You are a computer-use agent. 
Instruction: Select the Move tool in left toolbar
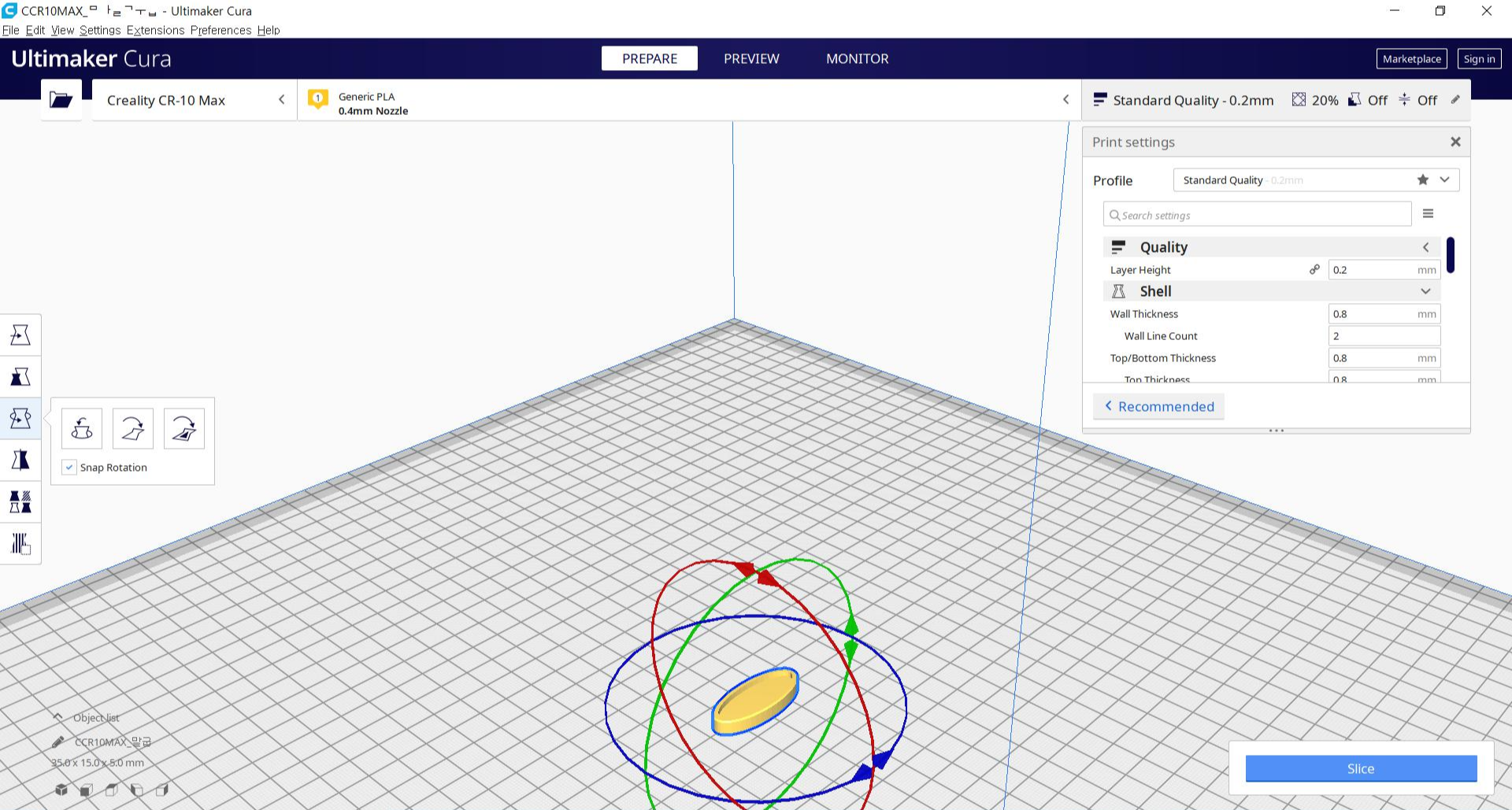click(20, 335)
